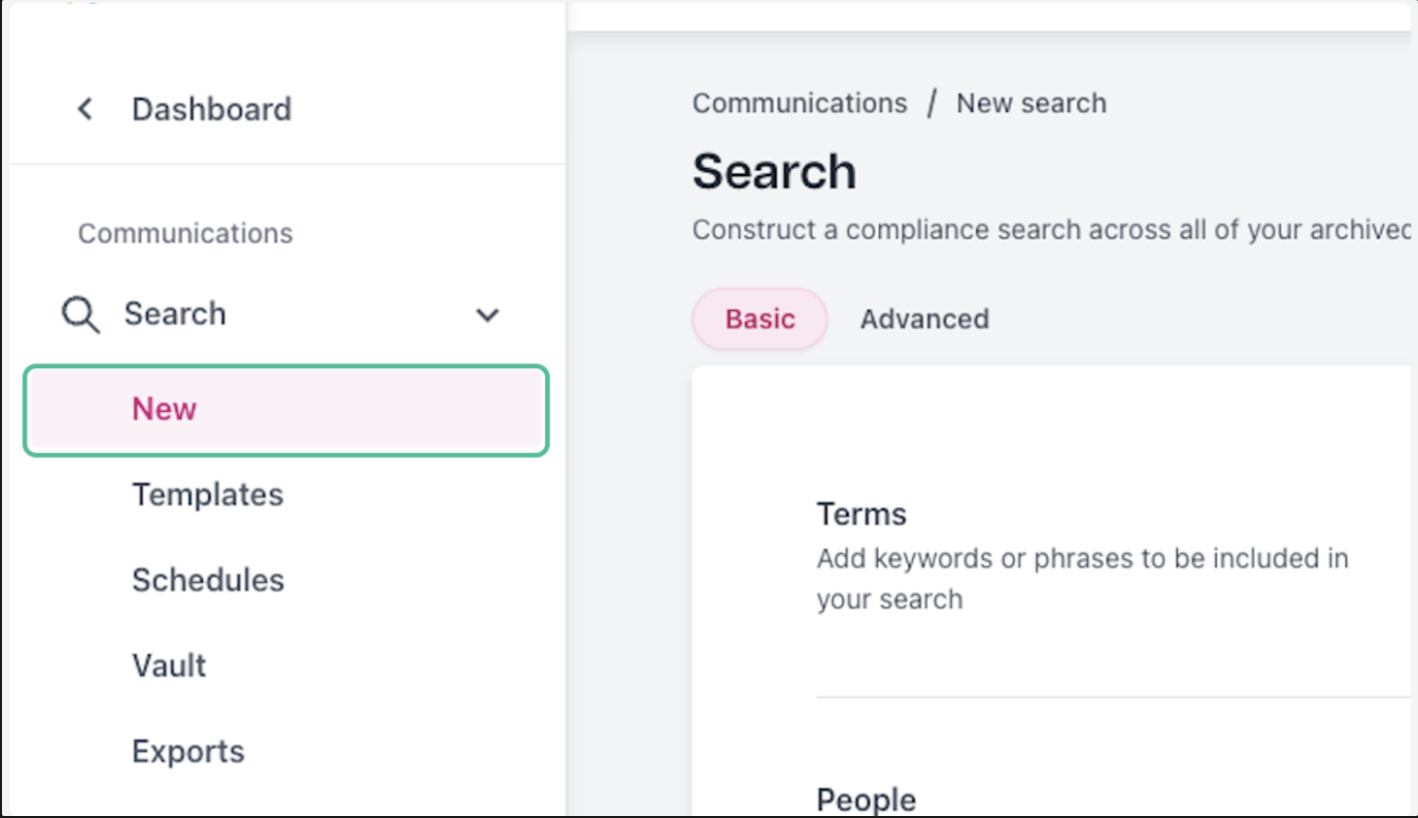Click the back chevron beside Dashboard

[x=85, y=109]
